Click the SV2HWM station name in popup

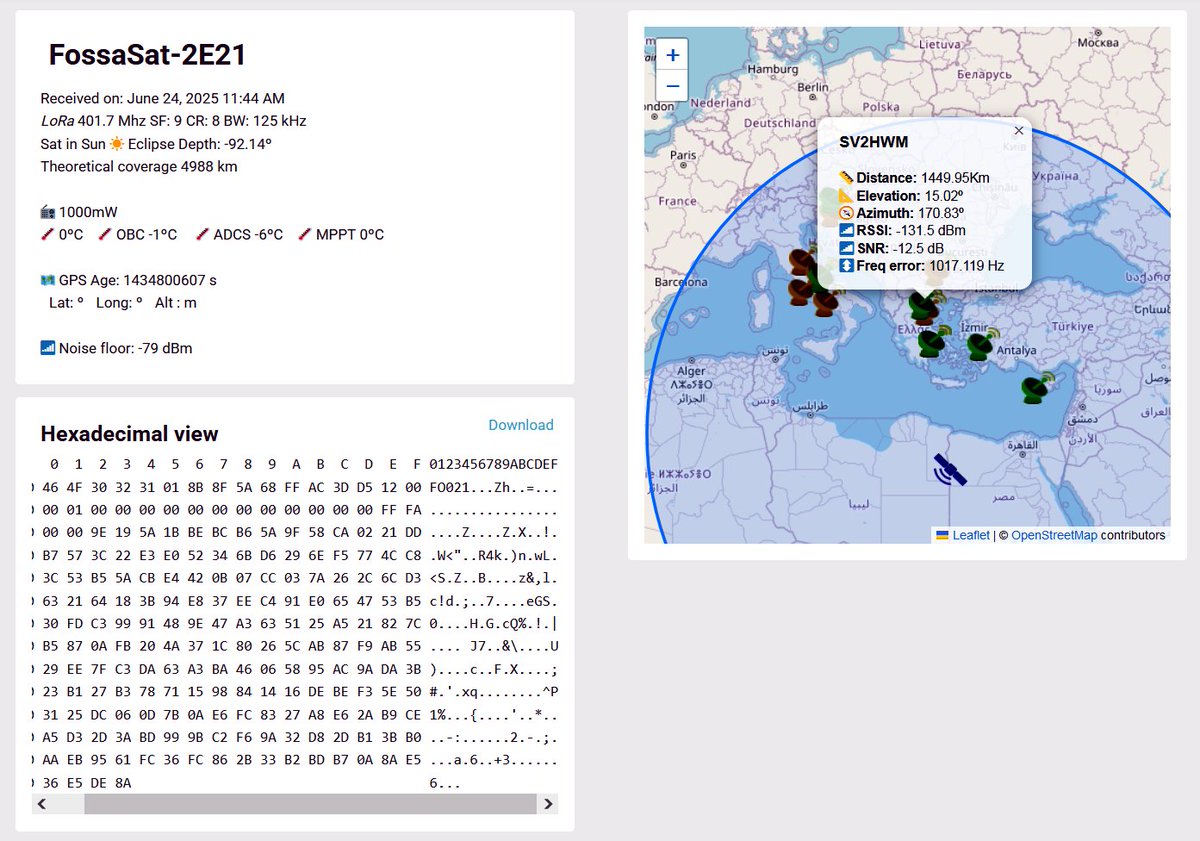[873, 142]
